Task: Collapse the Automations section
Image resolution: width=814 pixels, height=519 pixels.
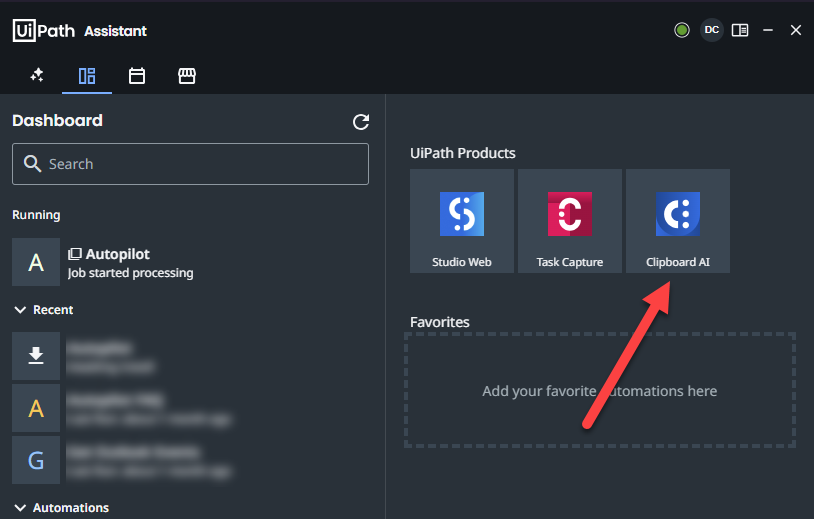Action: [20, 508]
